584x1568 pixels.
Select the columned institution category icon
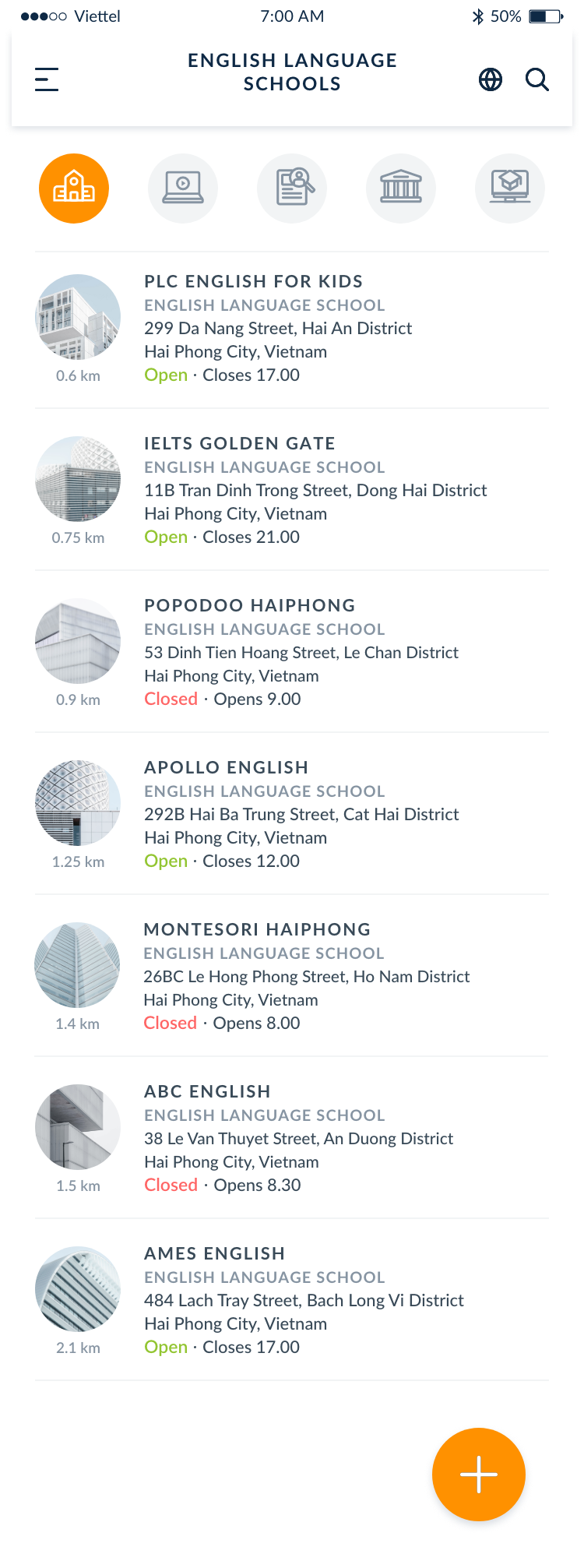pos(401,189)
